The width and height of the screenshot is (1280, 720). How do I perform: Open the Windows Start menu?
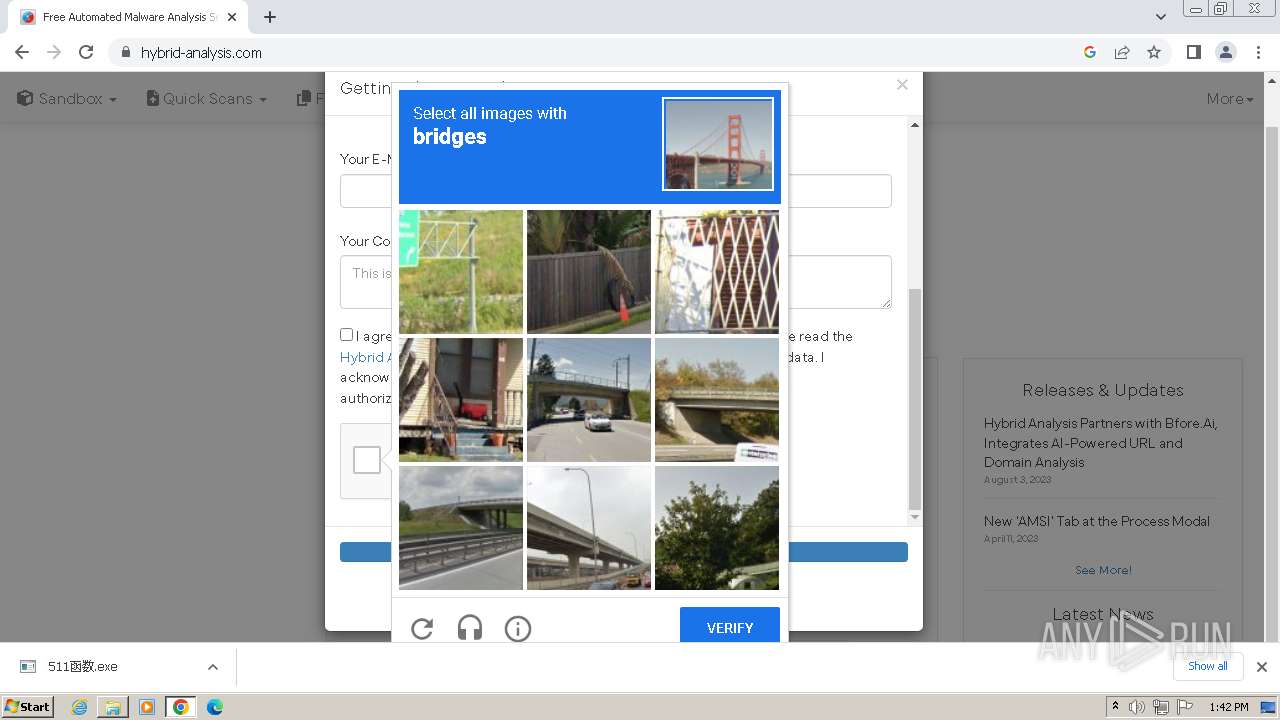point(28,706)
